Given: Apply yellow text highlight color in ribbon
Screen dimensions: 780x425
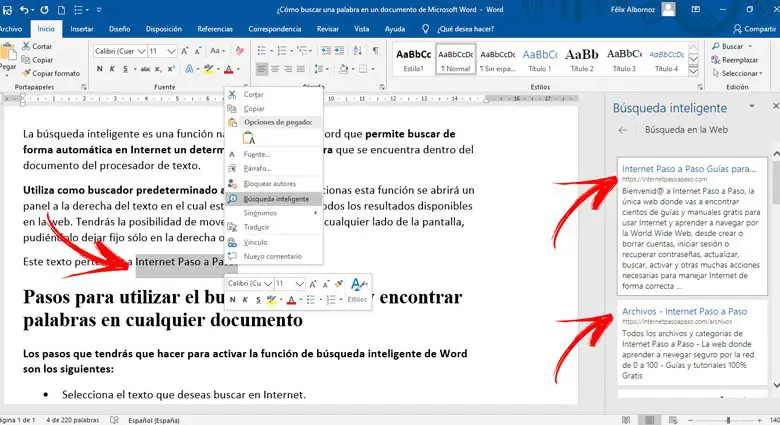Looking at the screenshot, I should pyautogui.click(x=208, y=69).
